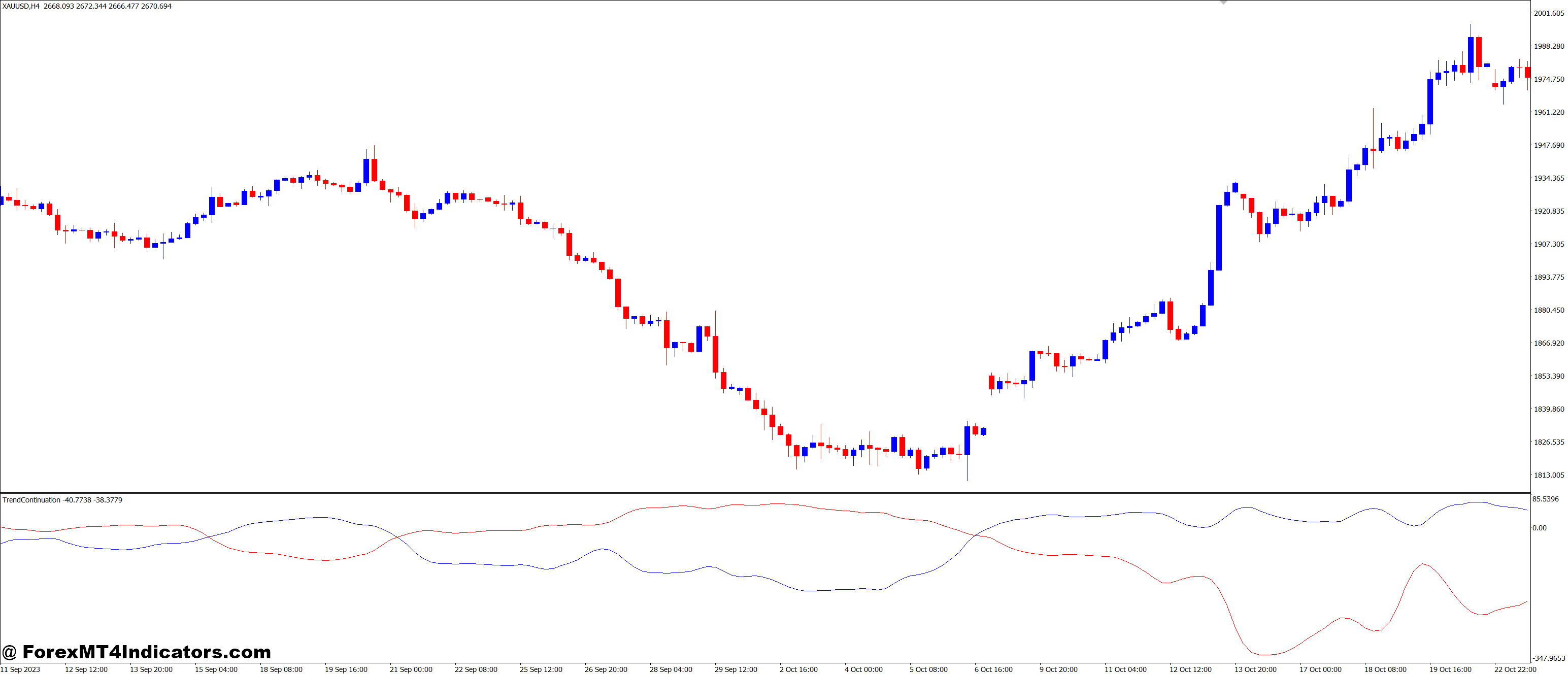
Task: Click the 2001.605 price scale label
Action: tap(1549, 13)
